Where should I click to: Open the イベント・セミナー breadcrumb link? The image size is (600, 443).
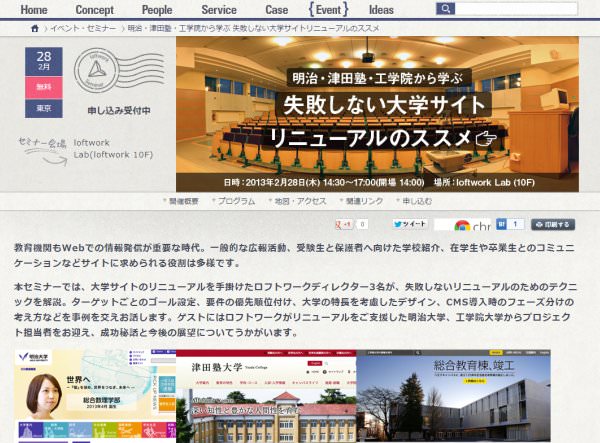(x=83, y=28)
